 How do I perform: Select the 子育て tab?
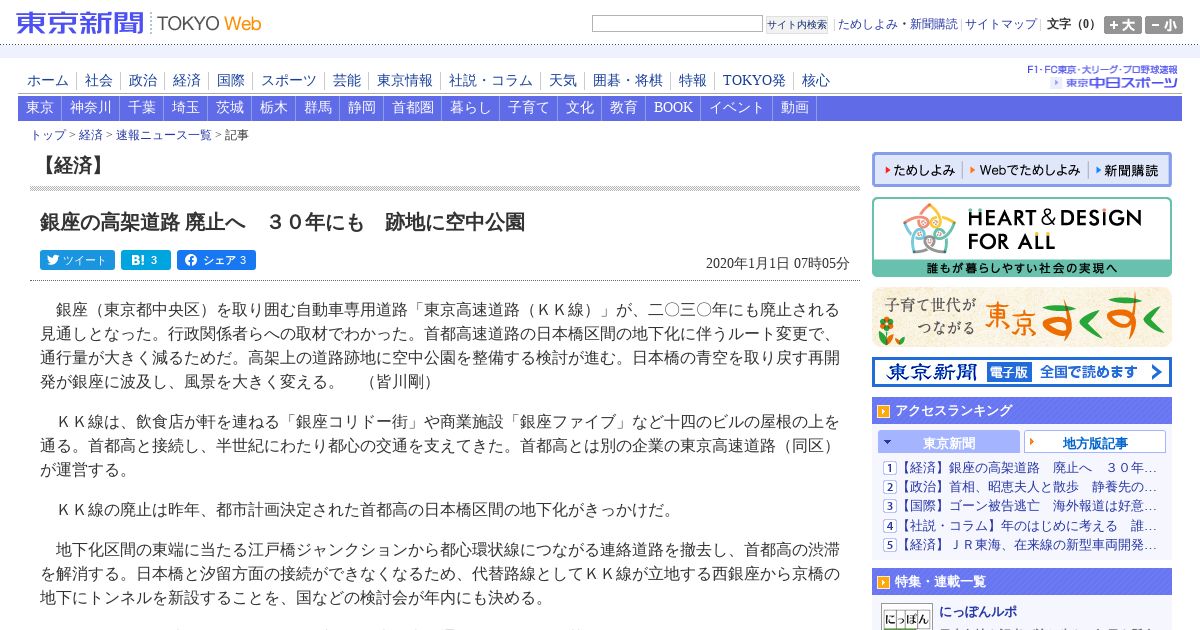tap(529, 108)
